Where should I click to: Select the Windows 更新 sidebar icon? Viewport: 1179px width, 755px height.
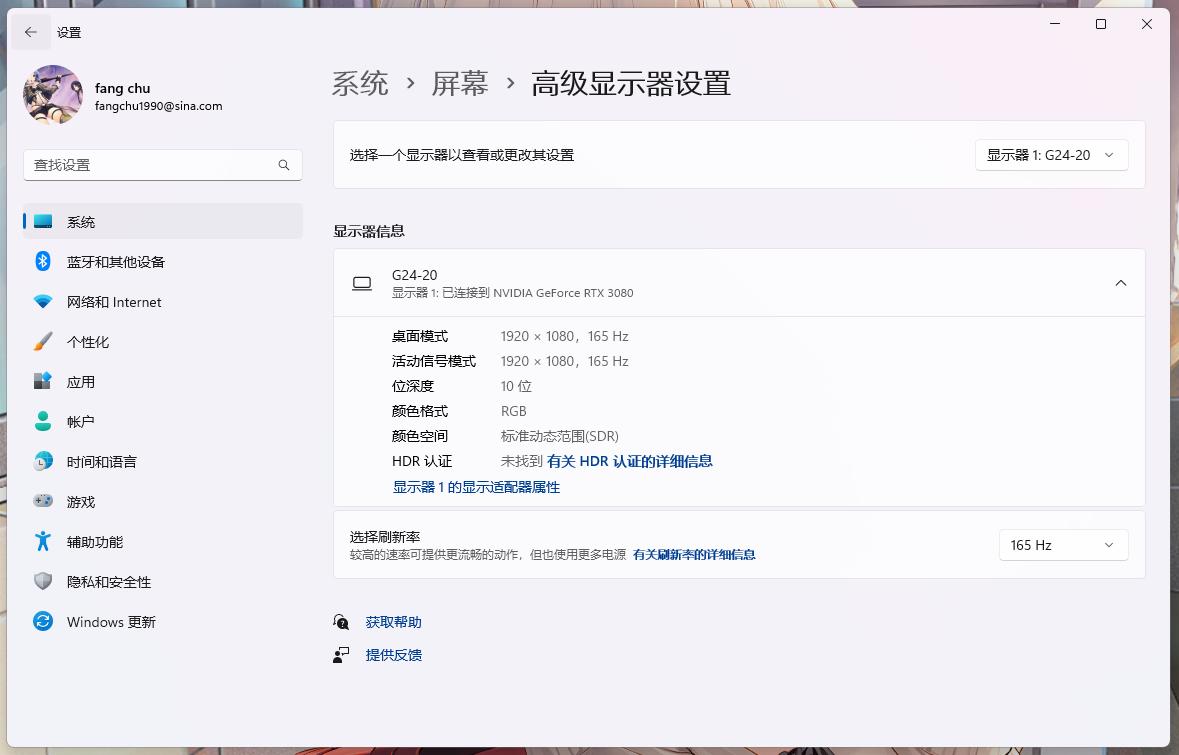click(43, 621)
